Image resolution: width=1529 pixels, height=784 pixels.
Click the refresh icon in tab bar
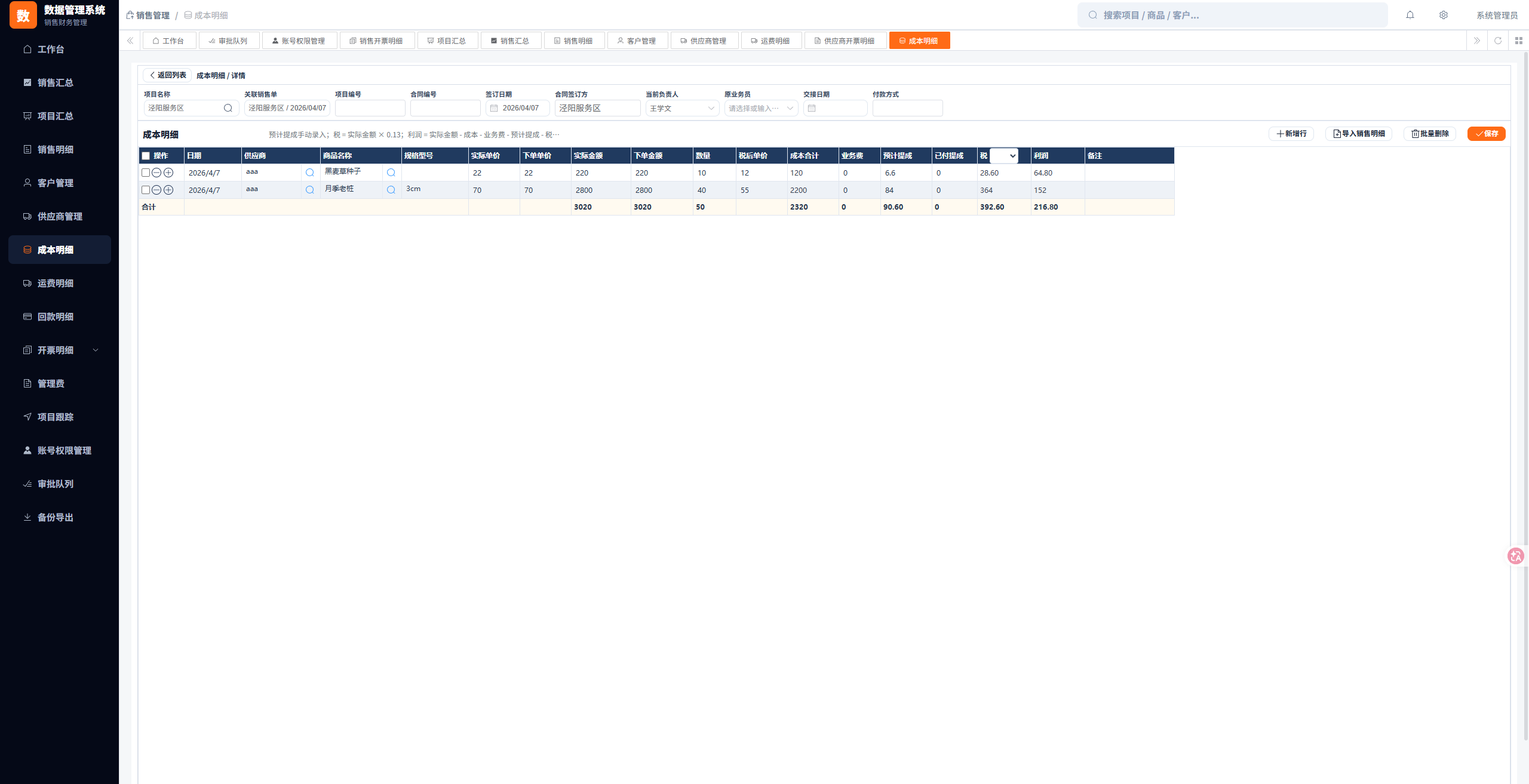tap(1498, 41)
